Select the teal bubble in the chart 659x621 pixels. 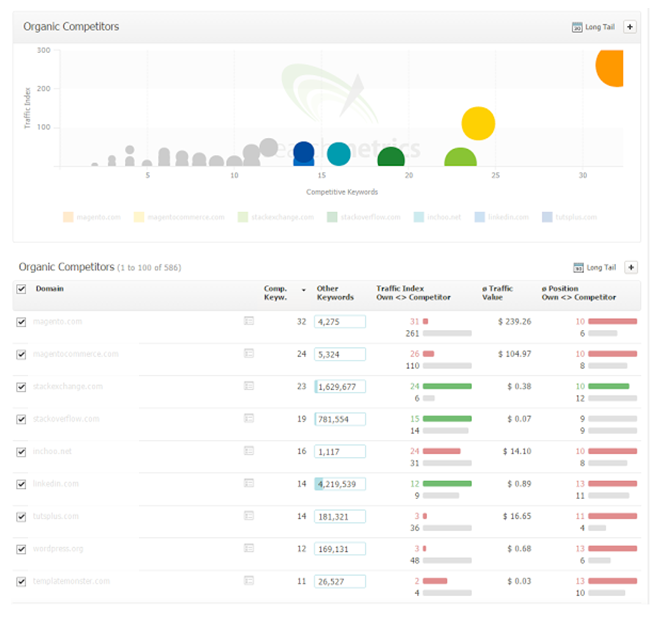(x=339, y=154)
